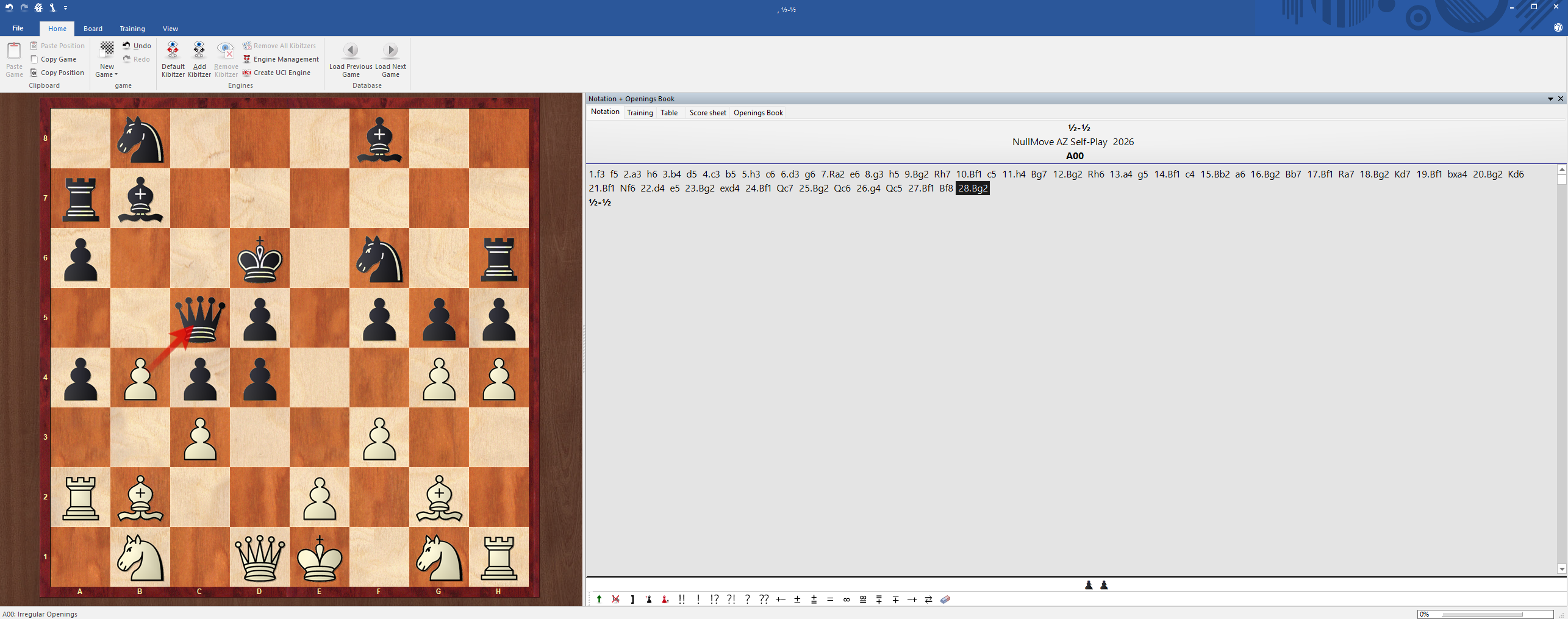This screenshot has width=1568, height=619.
Task: Jump to move 22.d4 in notation
Action: [x=652, y=188]
